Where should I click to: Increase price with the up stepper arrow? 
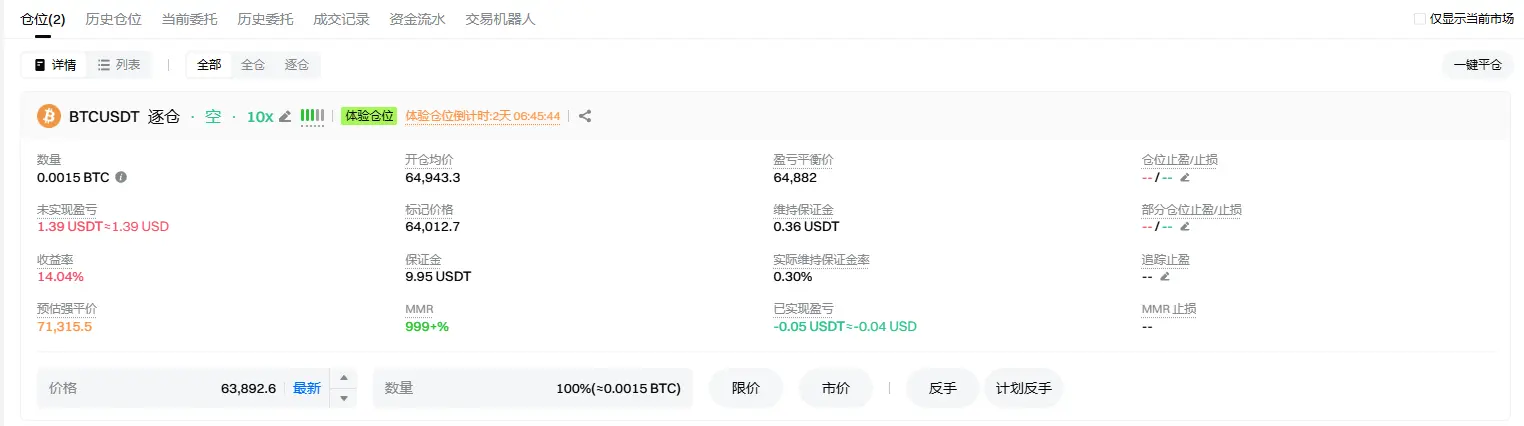coord(343,378)
